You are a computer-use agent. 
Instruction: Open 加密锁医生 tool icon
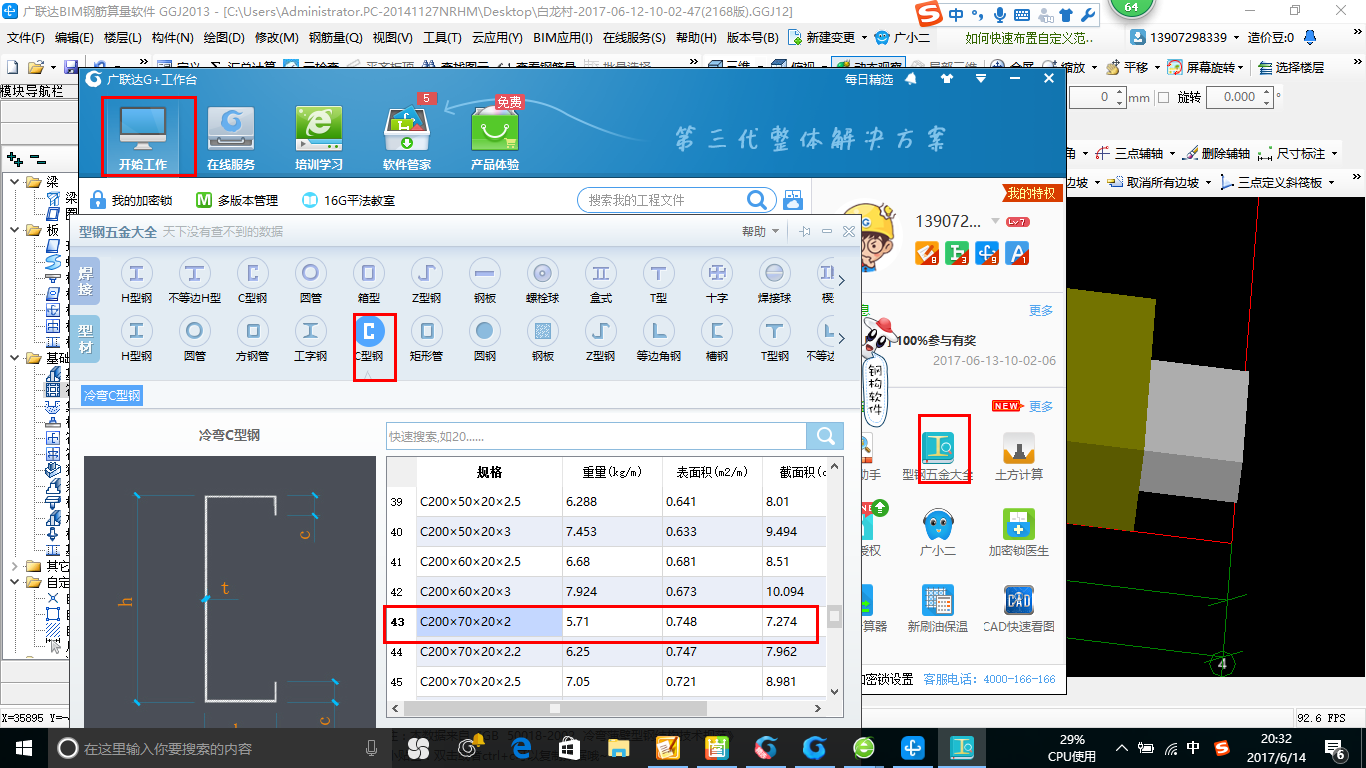pyautogui.click(x=1019, y=533)
